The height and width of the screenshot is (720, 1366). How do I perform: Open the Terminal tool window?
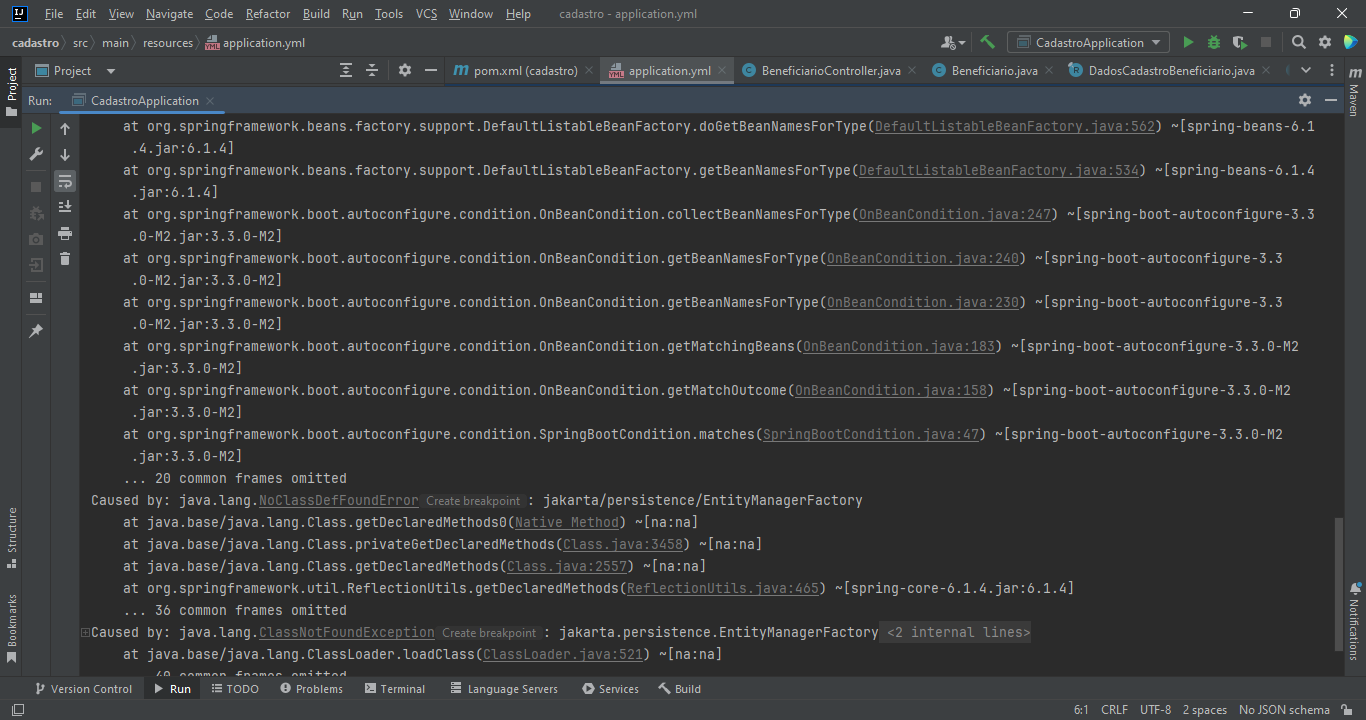395,689
